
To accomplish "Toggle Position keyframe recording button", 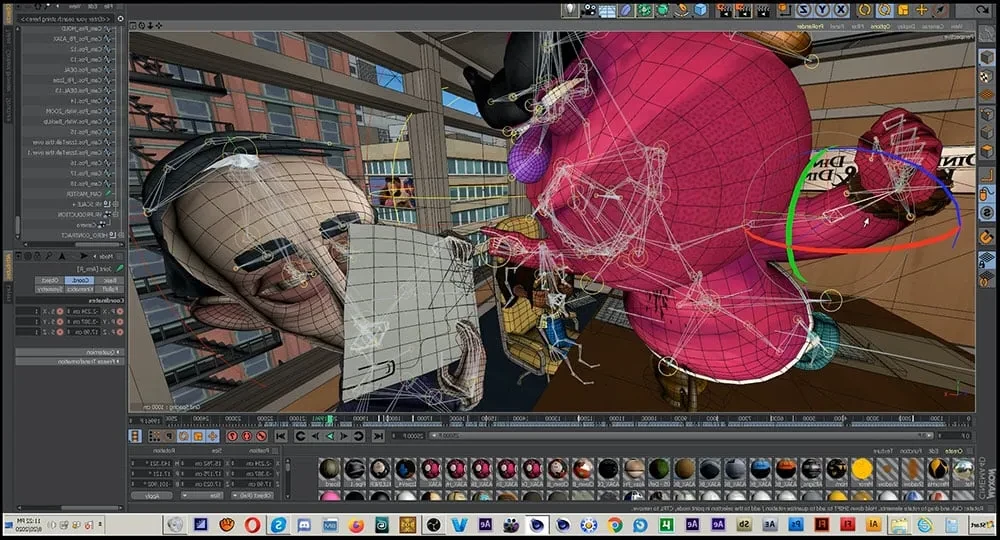I will [212, 436].
